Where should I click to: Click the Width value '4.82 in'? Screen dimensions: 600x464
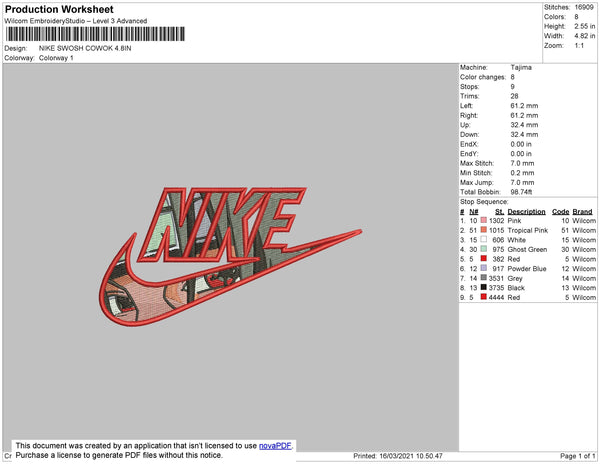pos(584,36)
